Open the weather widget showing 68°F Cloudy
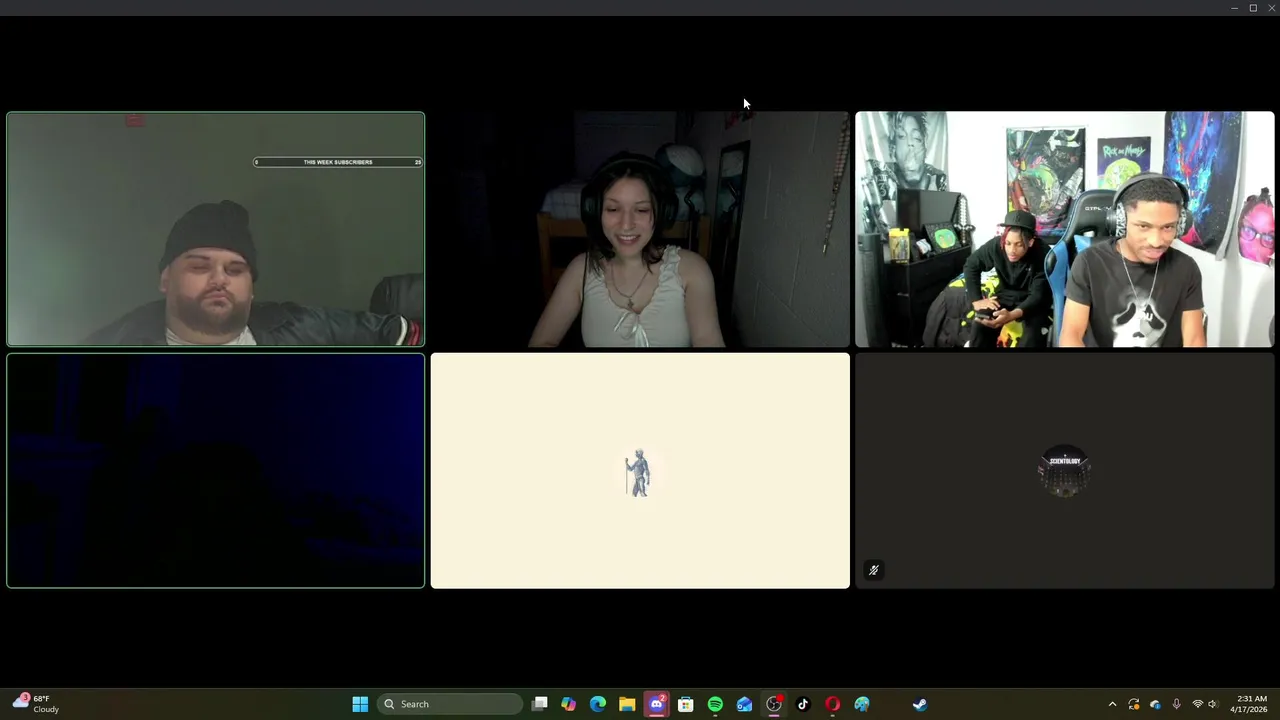 (36, 704)
